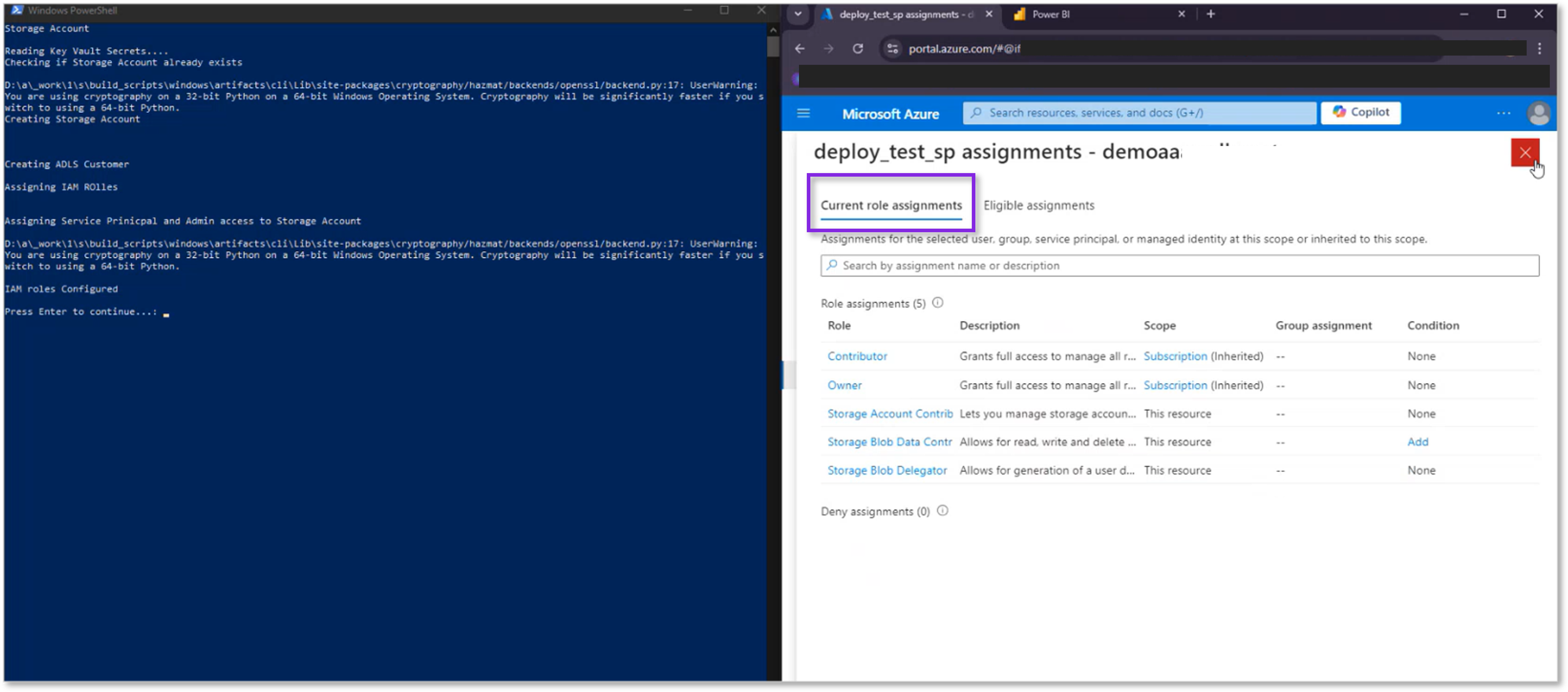Go forward in the browser
Screen dimensions: 1568x692
point(828,49)
